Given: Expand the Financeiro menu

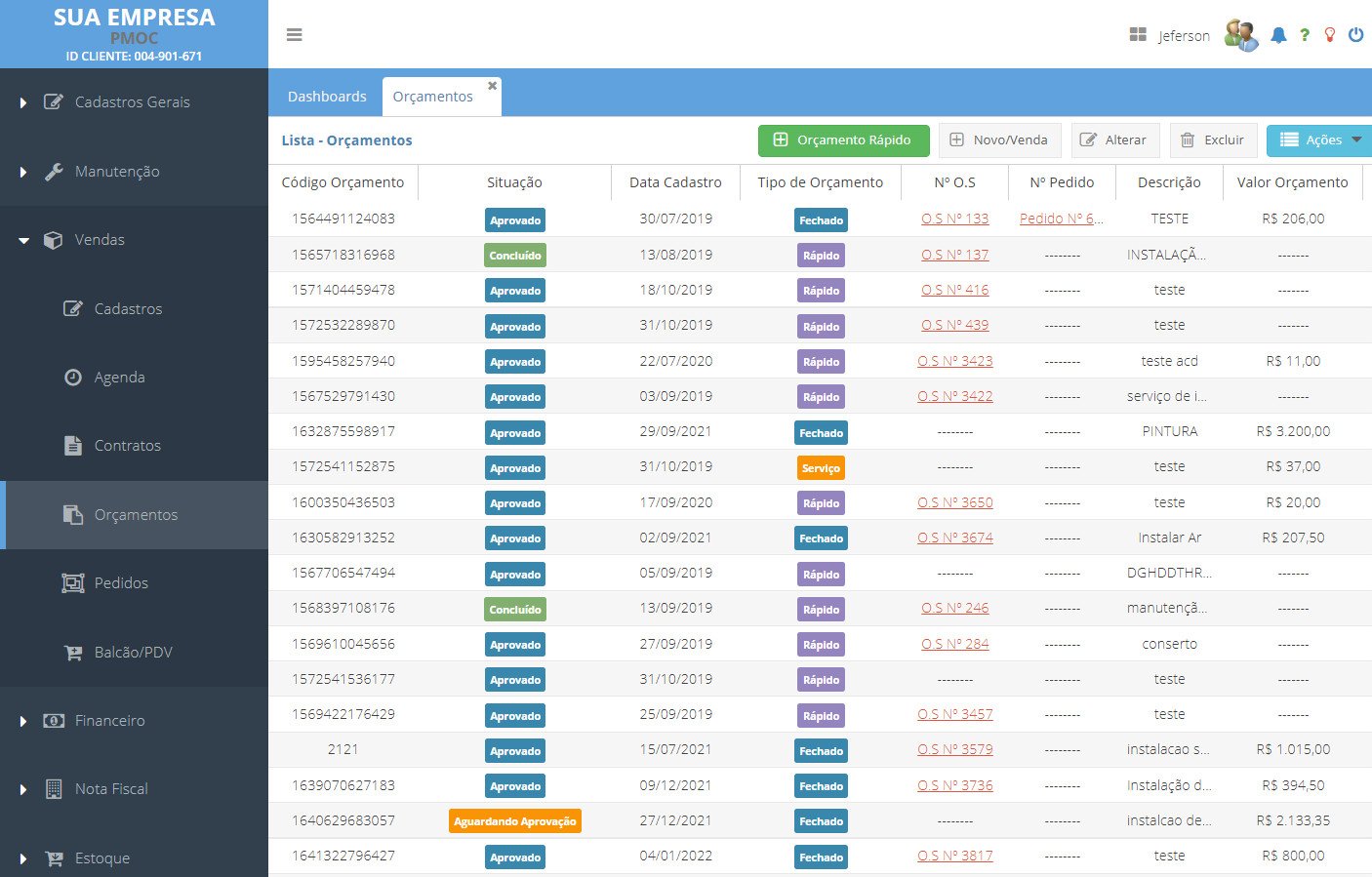Looking at the screenshot, I should pos(109,721).
